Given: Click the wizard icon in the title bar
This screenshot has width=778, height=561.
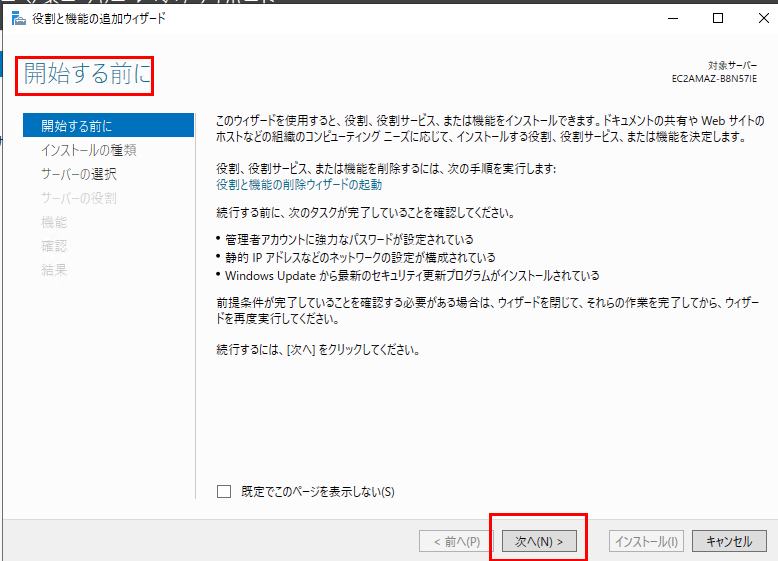Looking at the screenshot, I should tap(18, 18).
